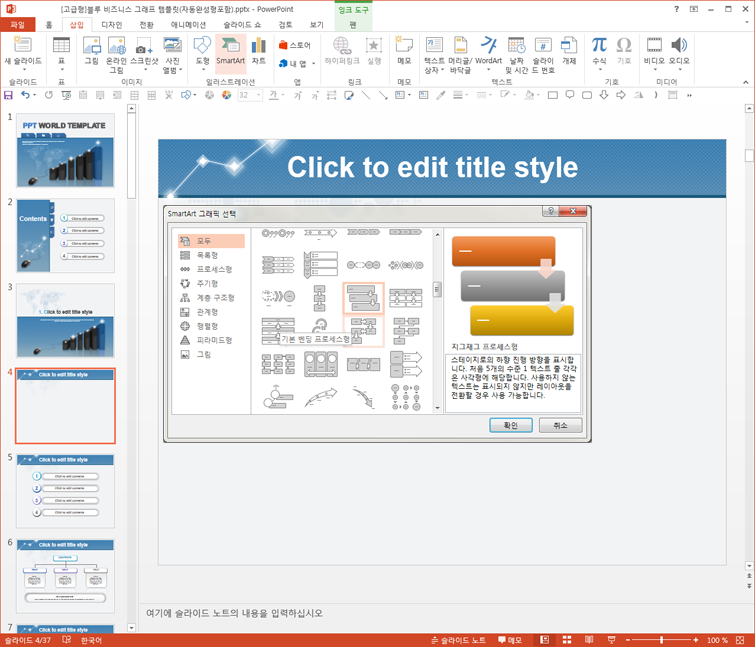Select All (모두) SmartArt category

coord(211,241)
